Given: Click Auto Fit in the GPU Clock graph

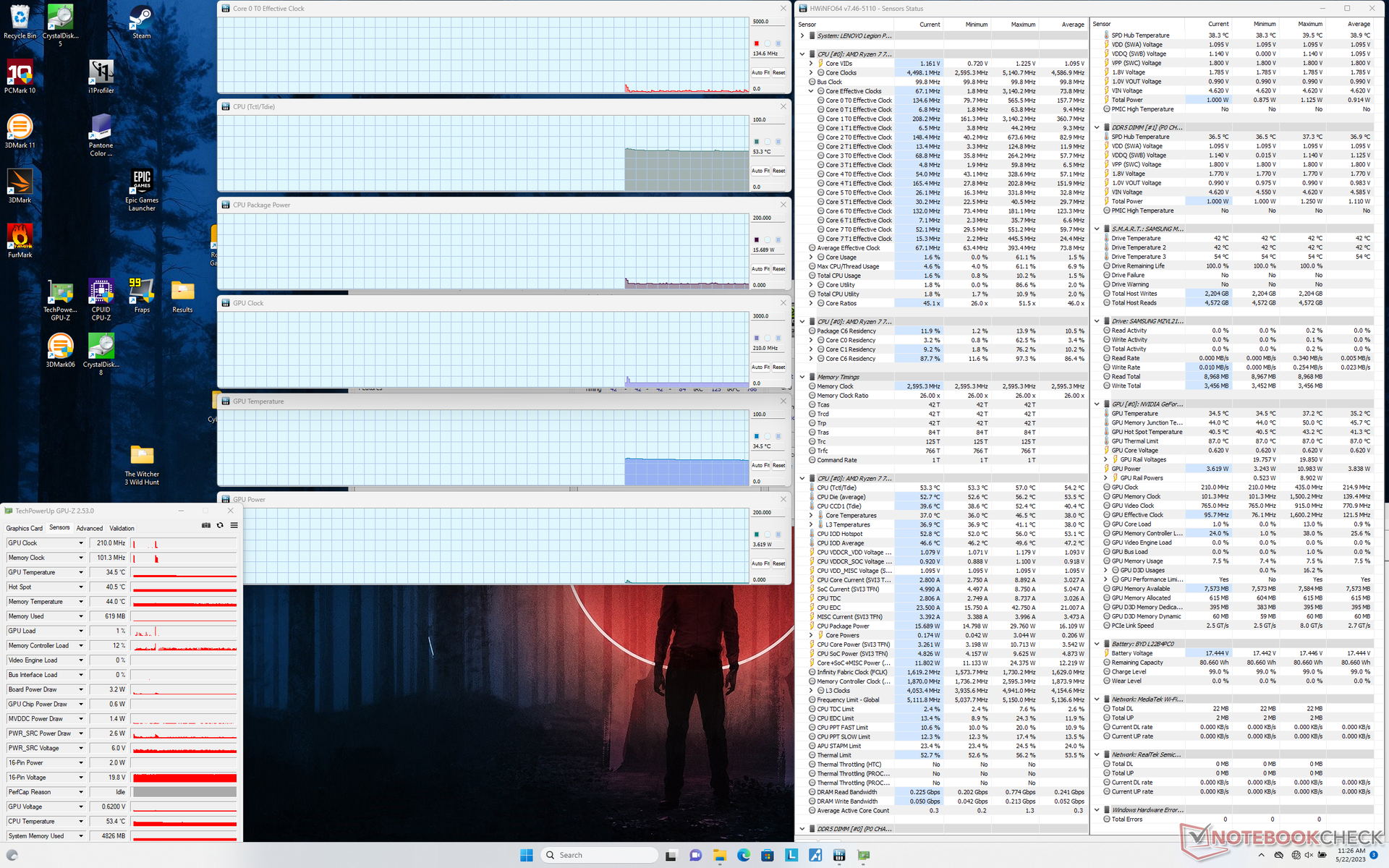Looking at the screenshot, I should (760, 367).
